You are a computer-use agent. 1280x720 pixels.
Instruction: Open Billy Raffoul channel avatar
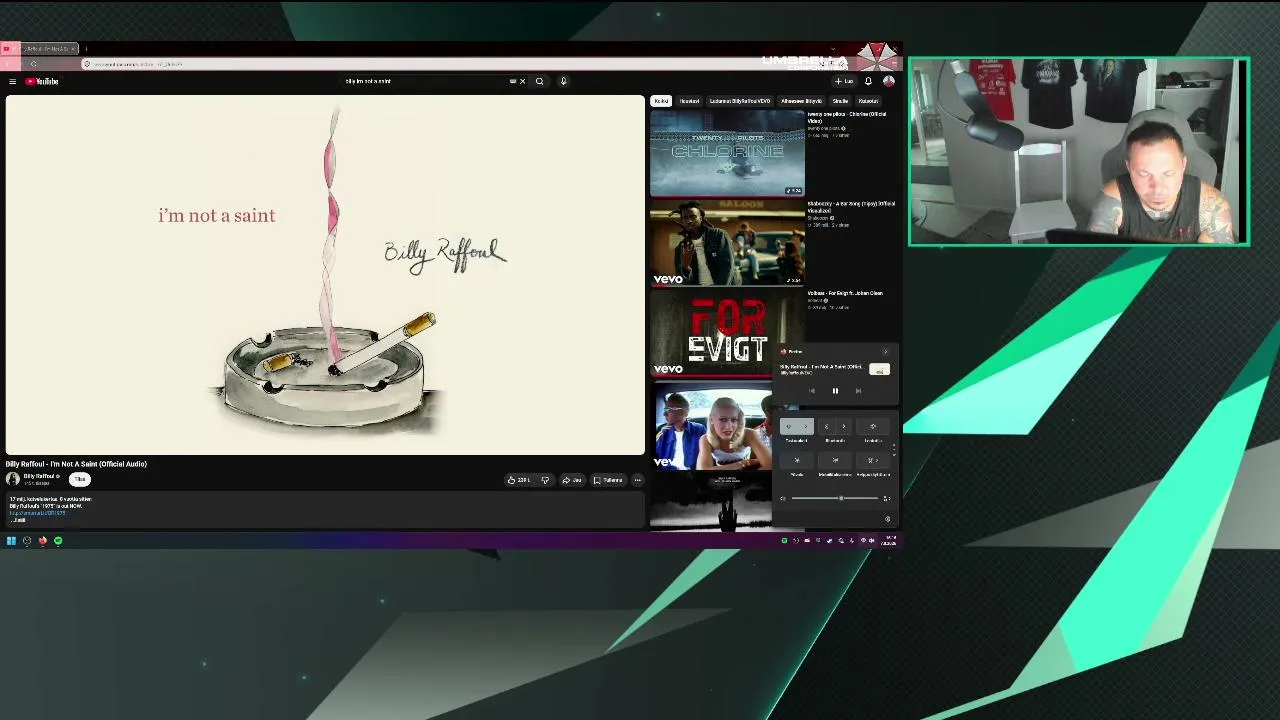pyautogui.click(x=13, y=479)
